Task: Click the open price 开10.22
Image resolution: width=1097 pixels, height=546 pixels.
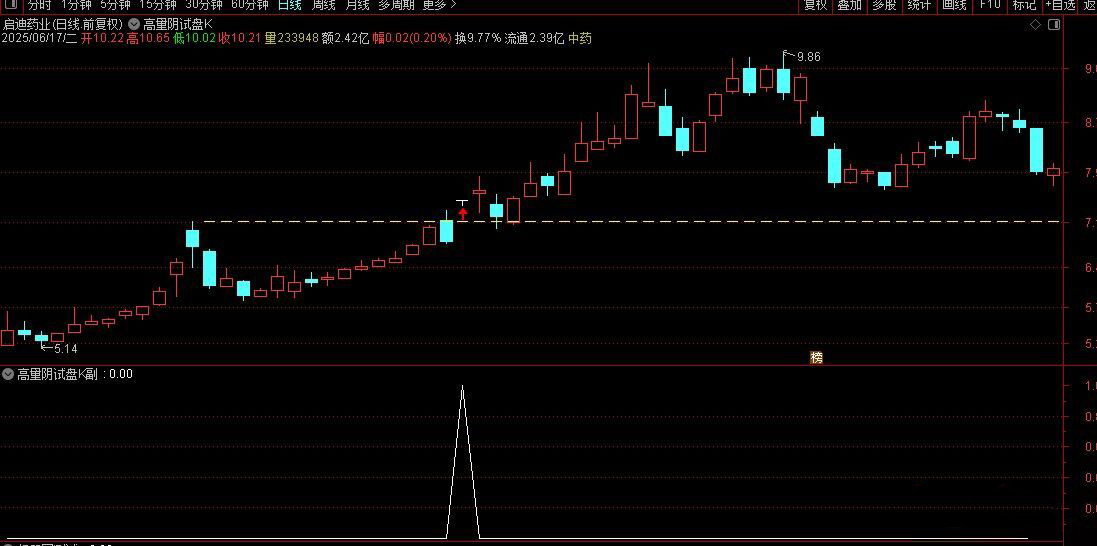Action: (x=102, y=38)
